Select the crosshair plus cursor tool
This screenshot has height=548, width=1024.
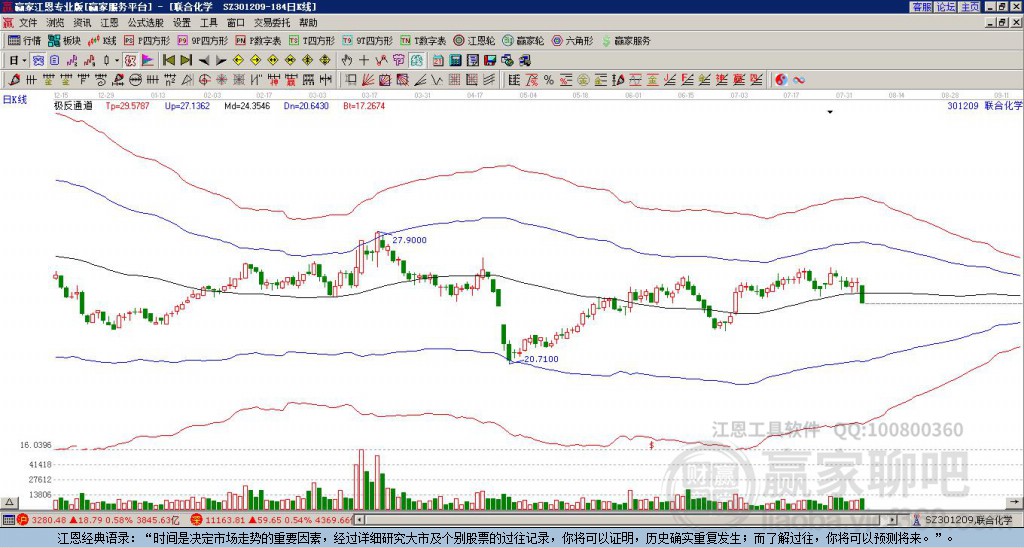[364, 61]
